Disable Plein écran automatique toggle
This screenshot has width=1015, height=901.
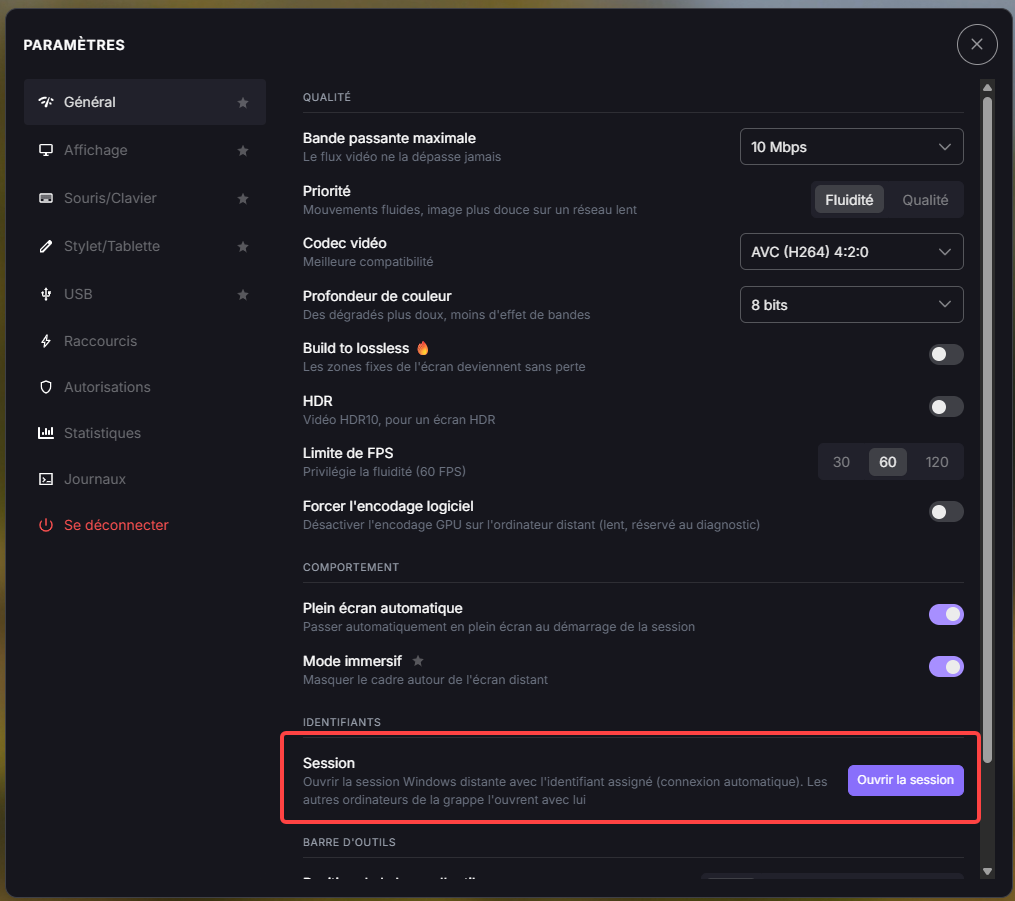tap(946, 614)
